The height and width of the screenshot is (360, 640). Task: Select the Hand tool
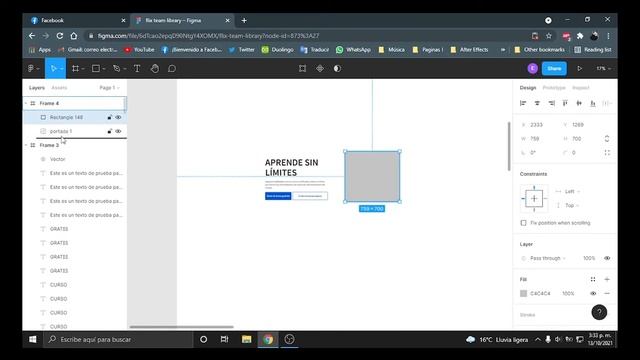[155, 69]
